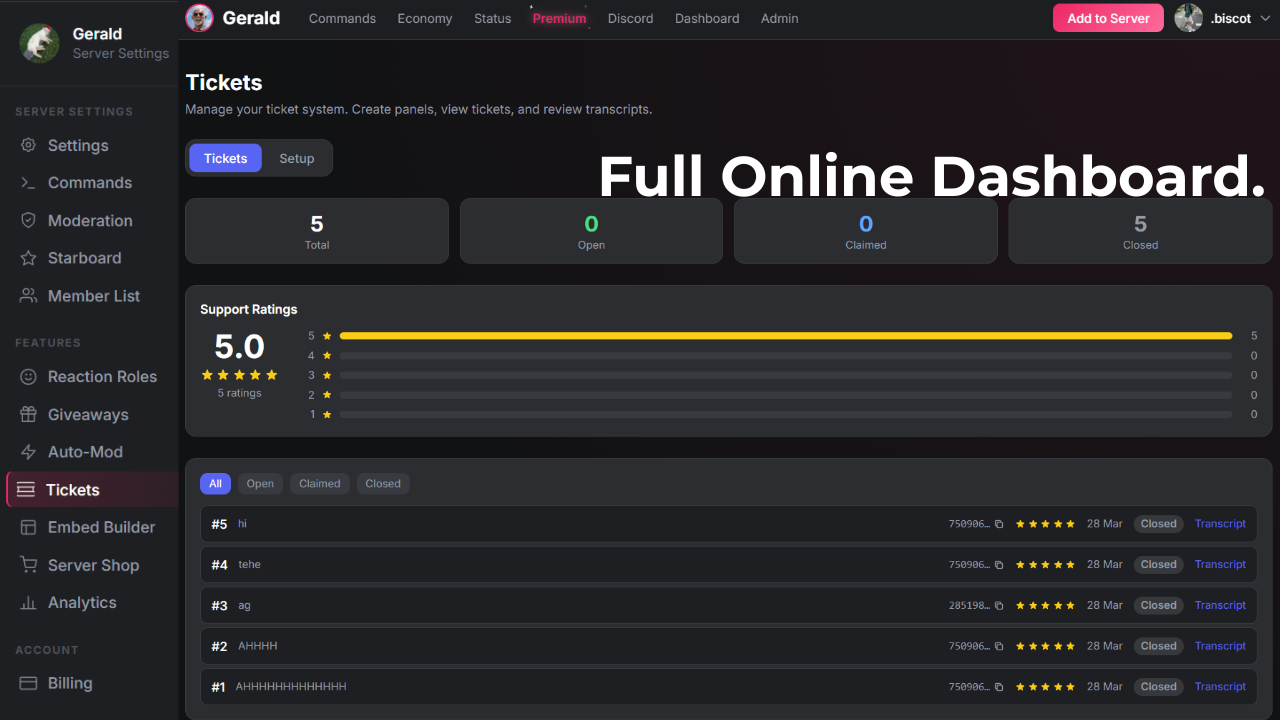
Task: Click the 5-star rating progress bar
Action: 785,336
